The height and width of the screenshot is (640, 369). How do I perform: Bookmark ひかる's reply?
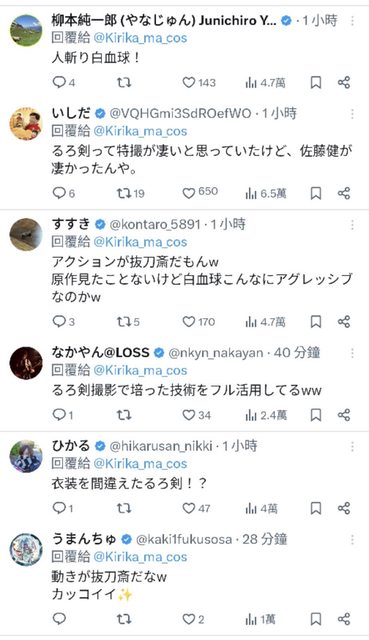tap(316, 508)
